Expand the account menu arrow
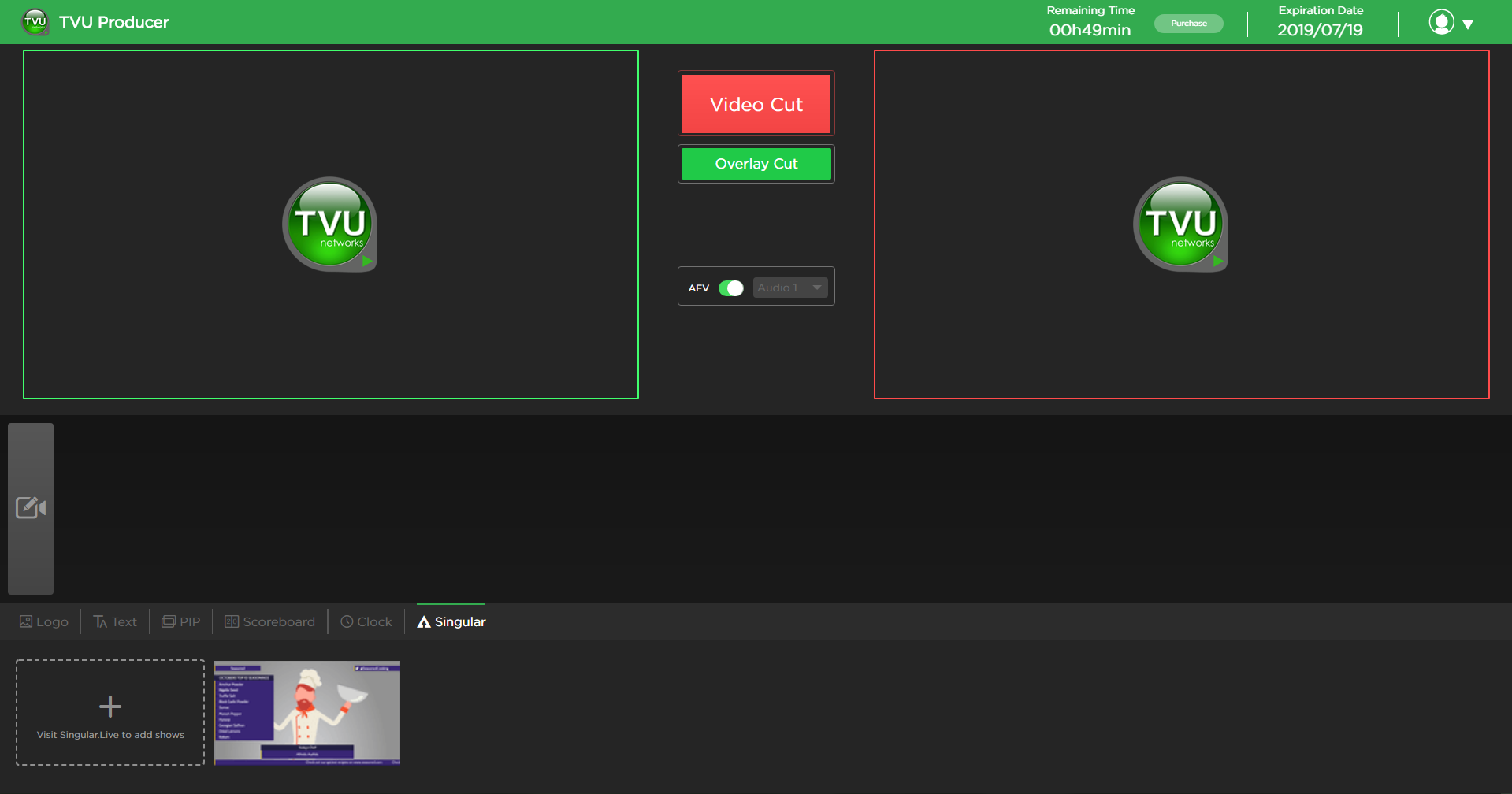Screen dimensions: 1512x794 point(1468,24)
